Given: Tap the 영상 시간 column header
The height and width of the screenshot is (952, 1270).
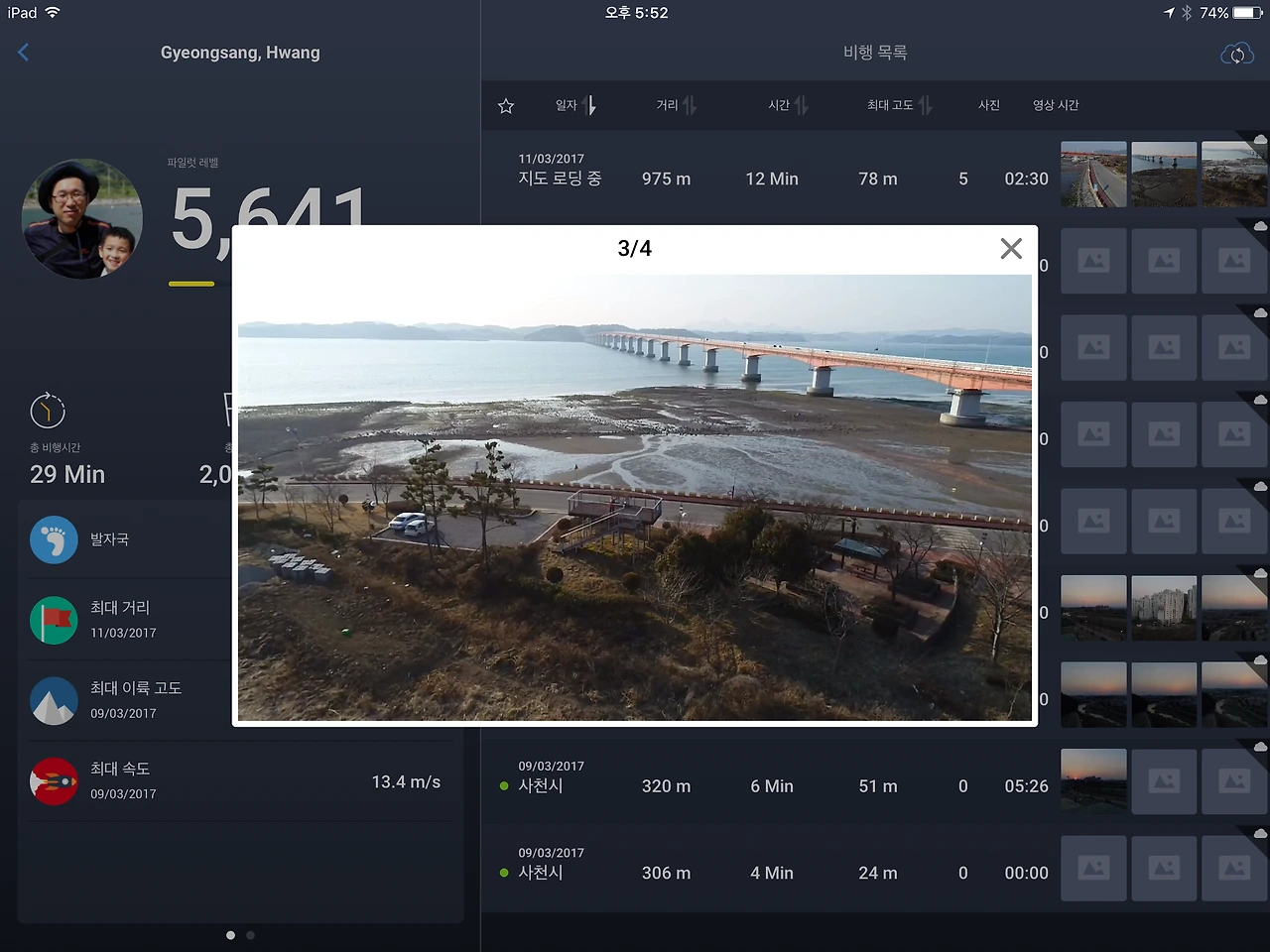Looking at the screenshot, I should tap(1056, 105).
